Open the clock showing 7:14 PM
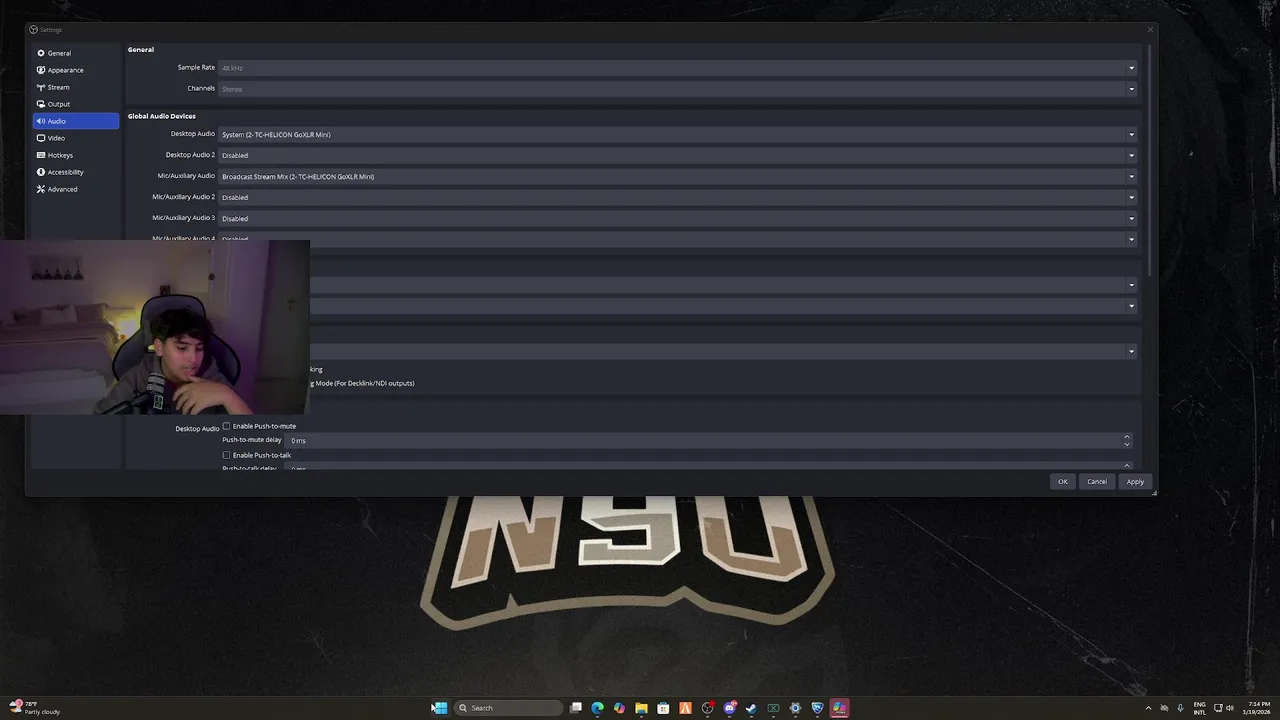This screenshot has width=1280, height=720. (1259, 708)
